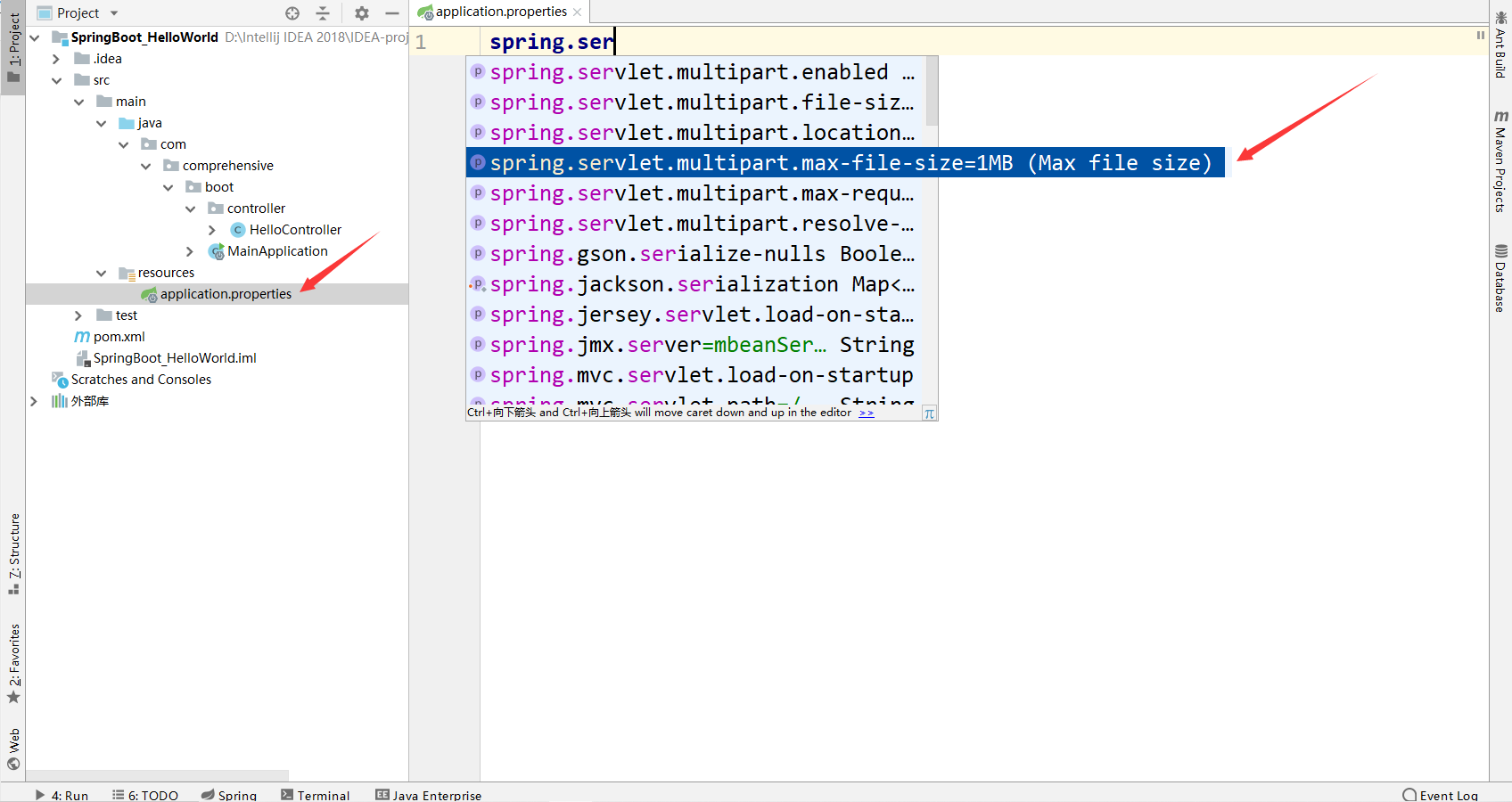This screenshot has height=802, width=1512.
Task: Open the Project view type dropdown
Action: pyautogui.click(x=114, y=13)
